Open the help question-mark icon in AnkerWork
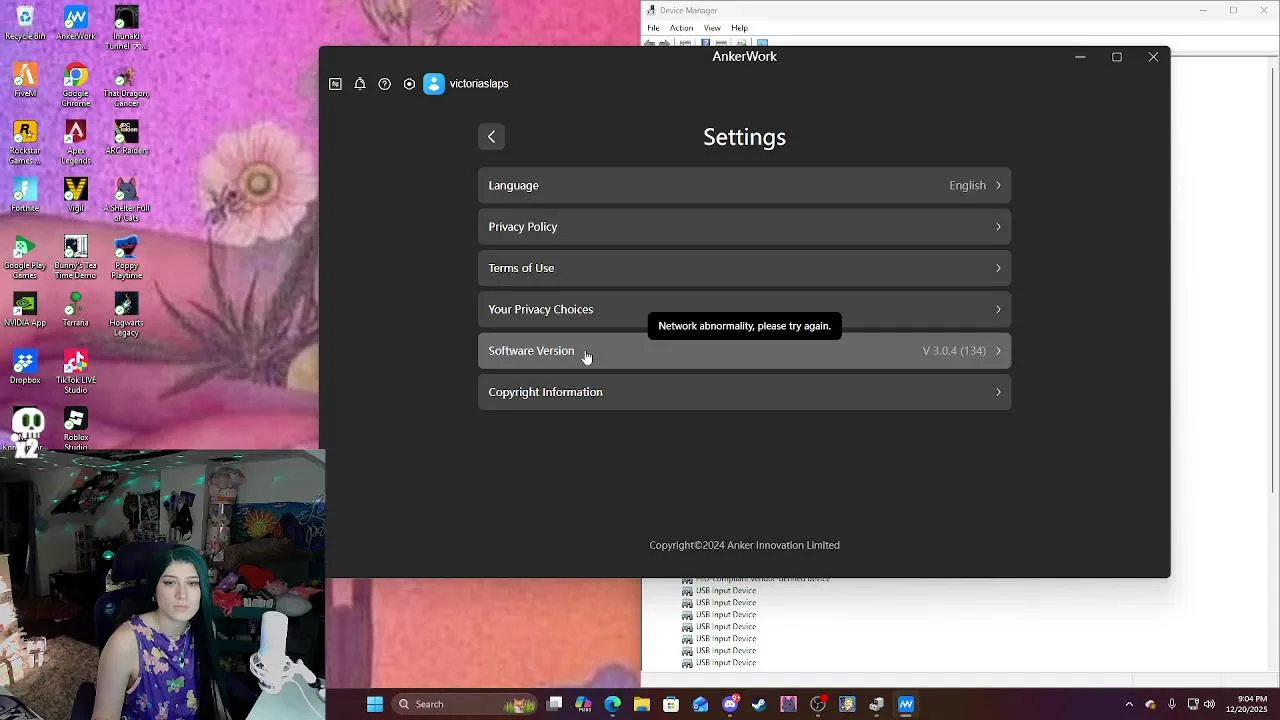Viewport: 1280px width, 720px height. click(x=385, y=84)
